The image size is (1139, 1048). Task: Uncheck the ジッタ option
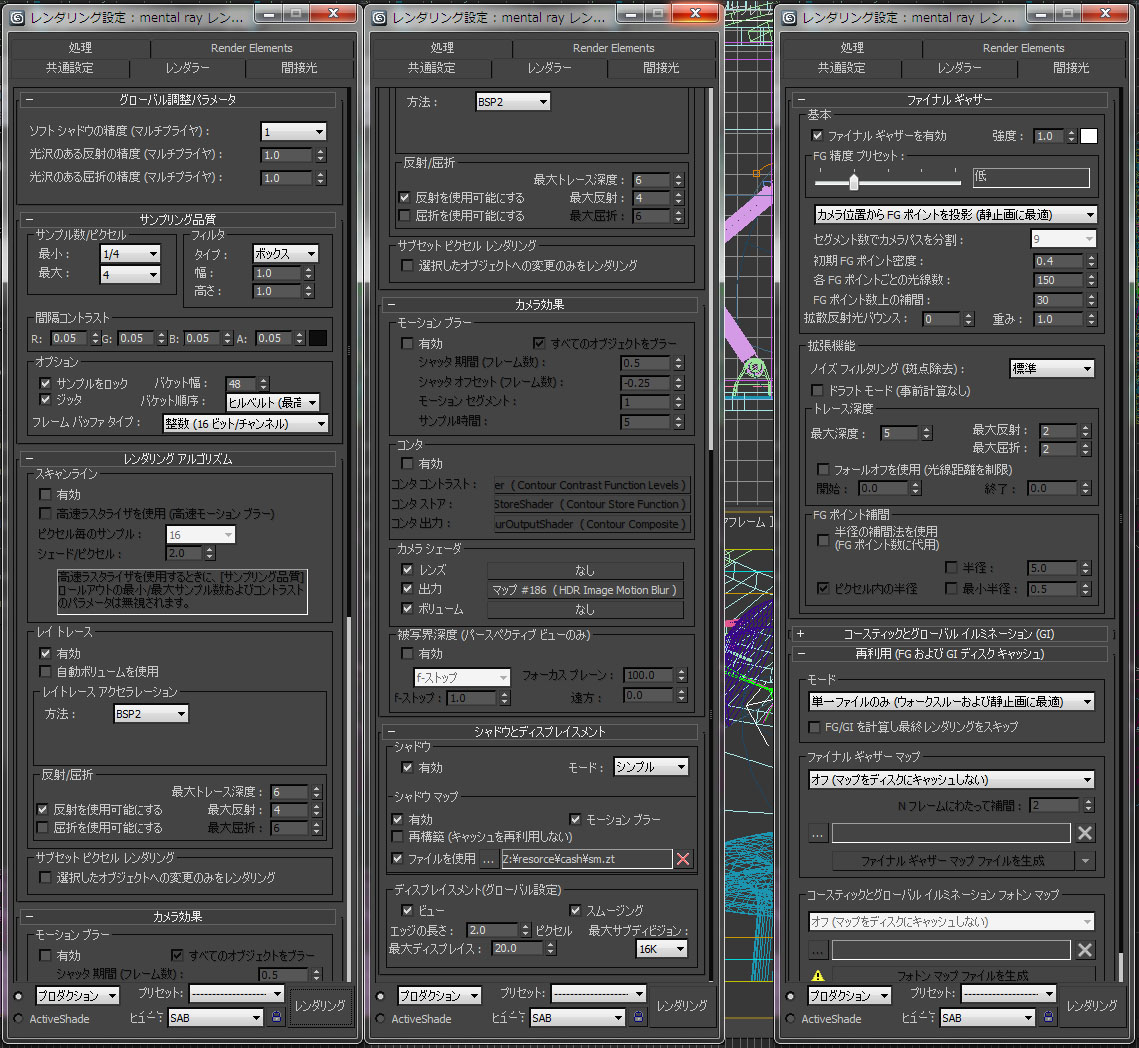coord(45,400)
